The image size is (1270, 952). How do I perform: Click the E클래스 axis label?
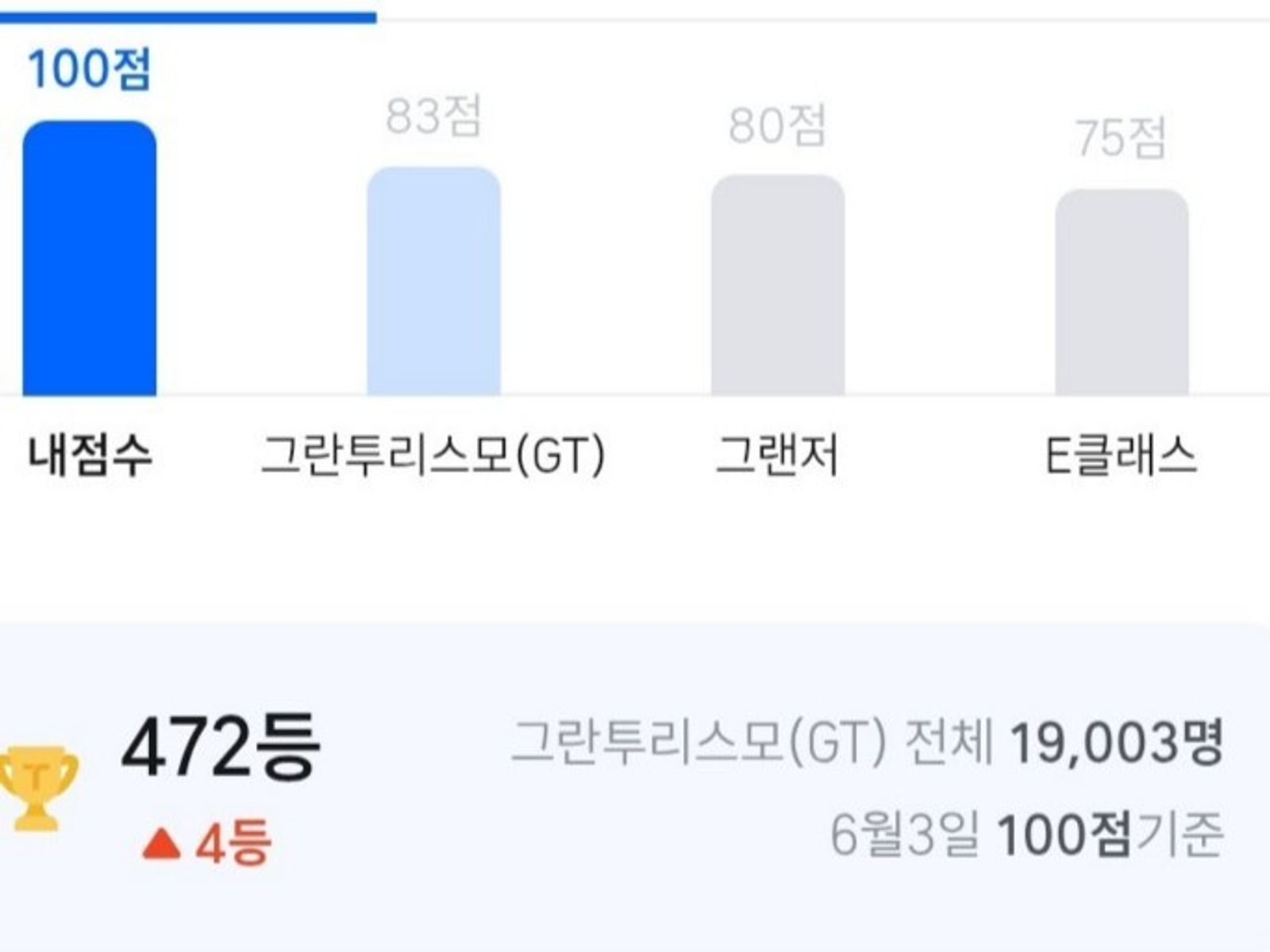point(1121,456)
